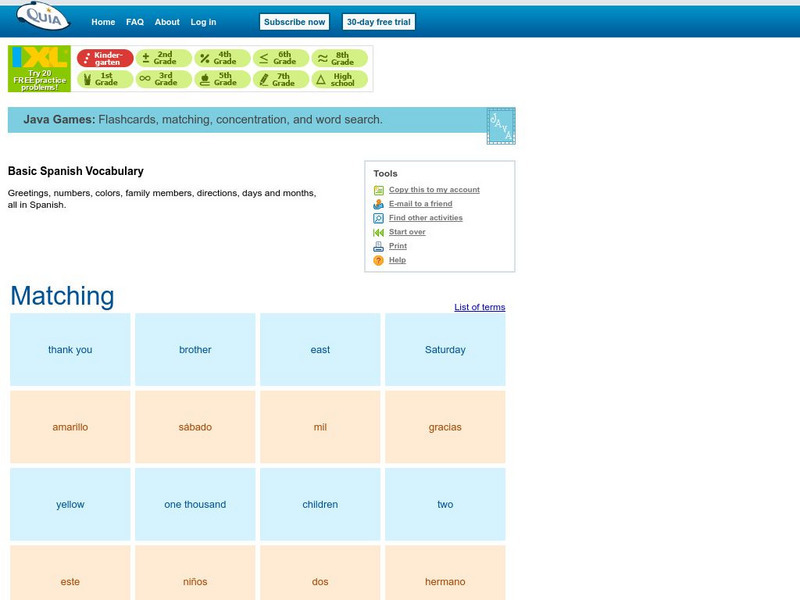Click the magnifier Find other activities icon
This screenshot has width=800, height=600.
pyautogui.click(x=377, y=217)
